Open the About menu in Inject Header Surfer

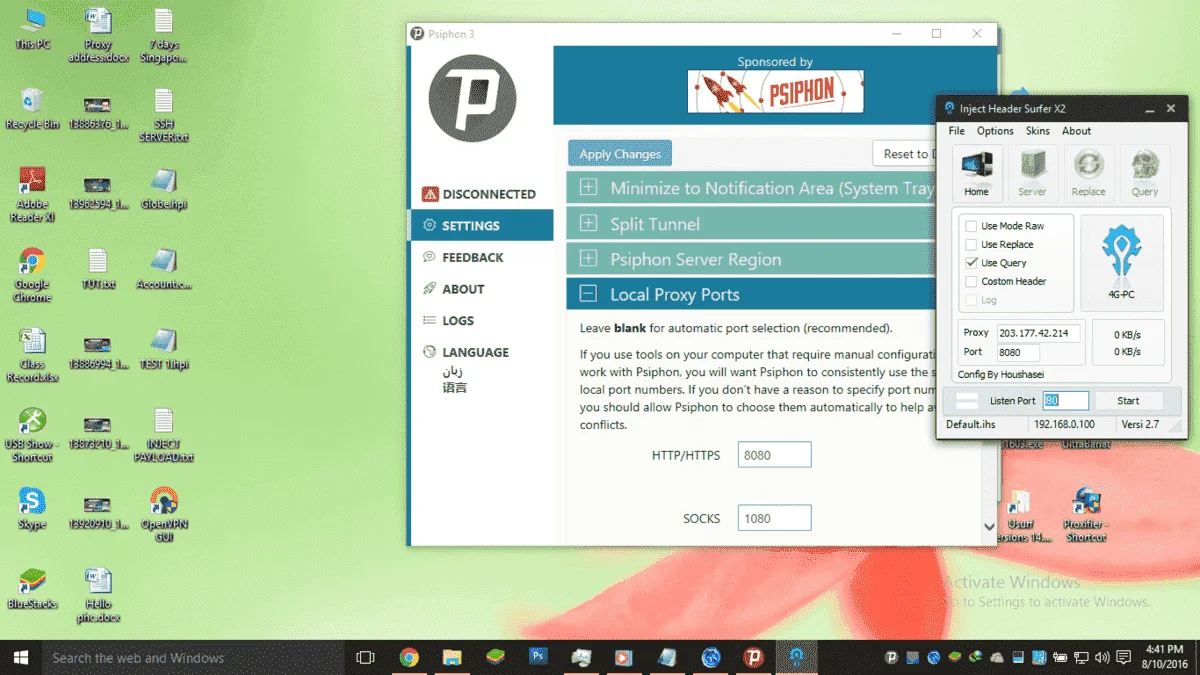pyautogui.click(x=1076, y=131)
